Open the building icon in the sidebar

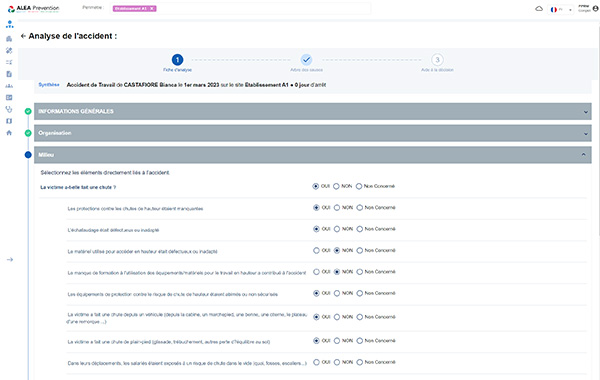[x=9, y=39]
